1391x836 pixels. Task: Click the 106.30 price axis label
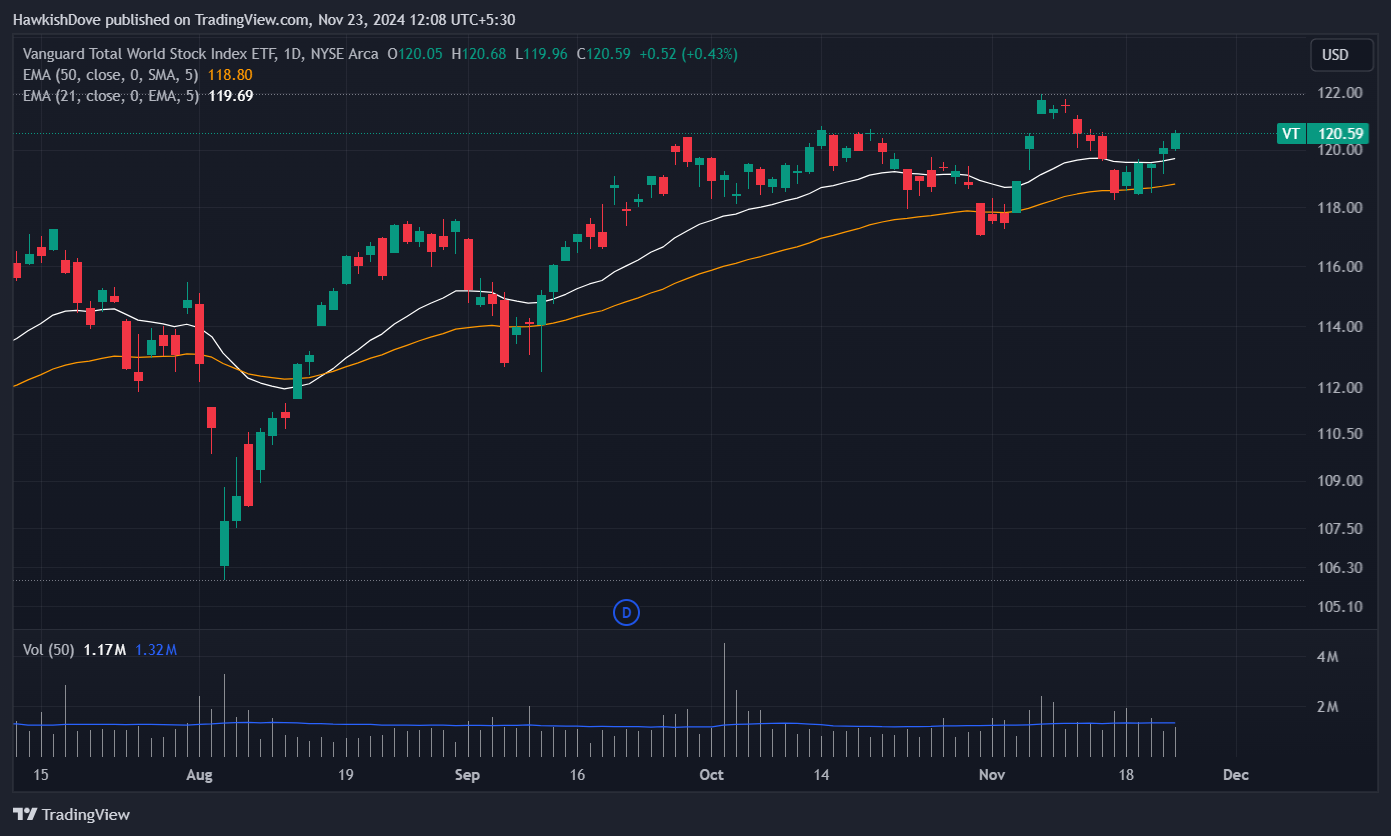coord(1340,568)
